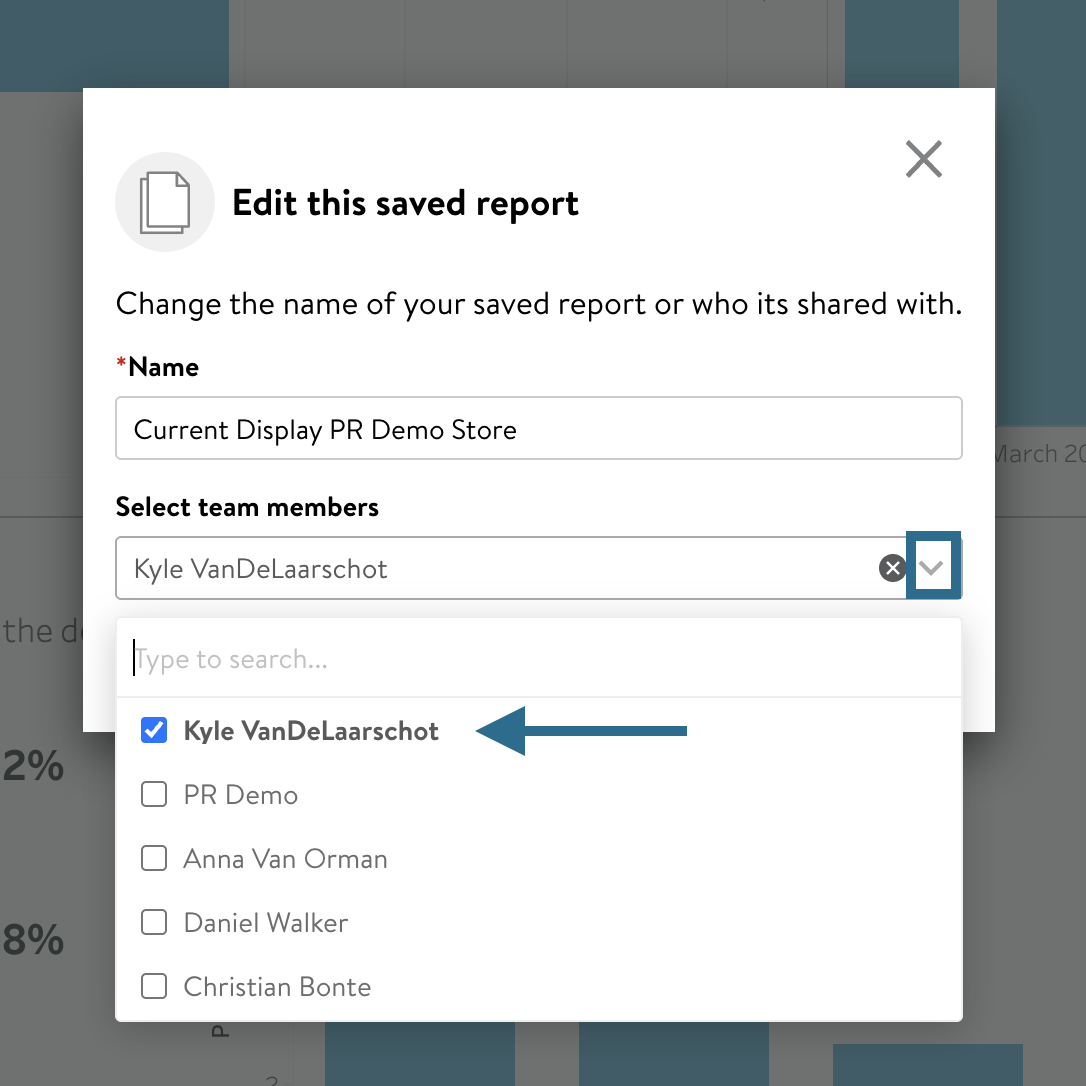Click the report Name text field
The image size is (1086, 1086).
pos(538,429)
